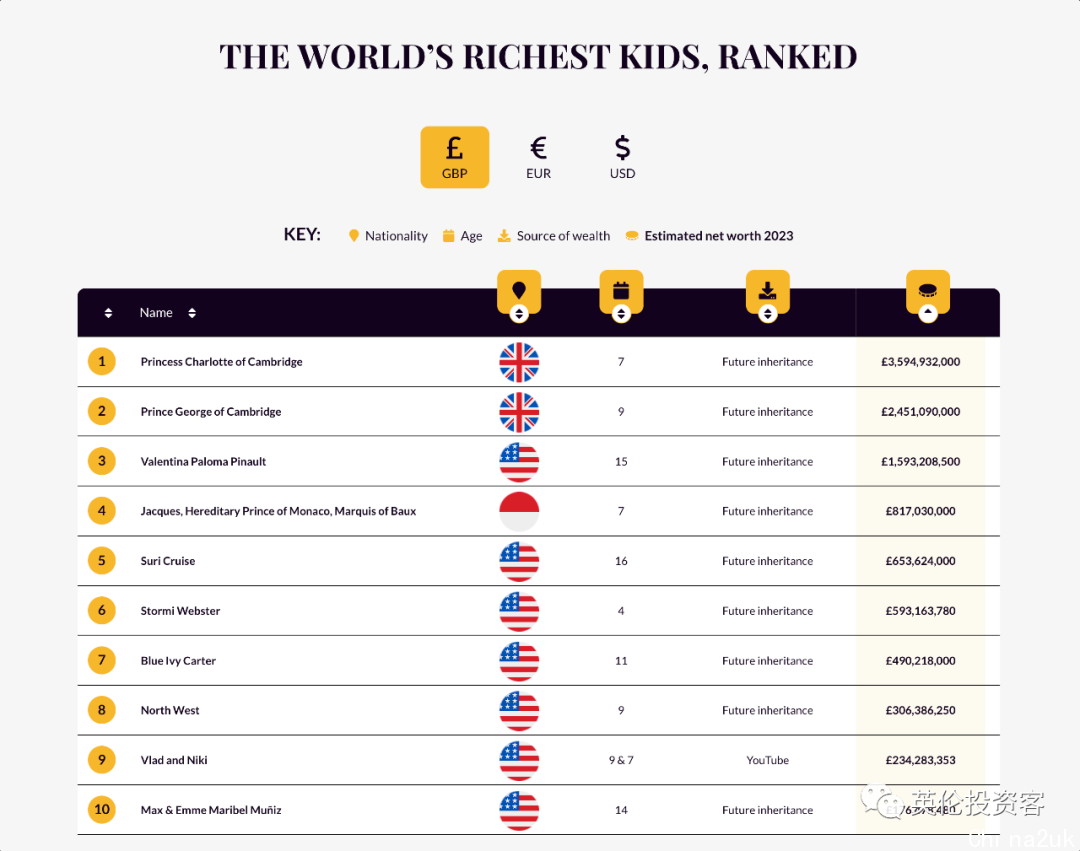Image resolution: width=1080 pixels, height=851 pixels.
Task: Click the Name column header label
Action: point(156,313)
